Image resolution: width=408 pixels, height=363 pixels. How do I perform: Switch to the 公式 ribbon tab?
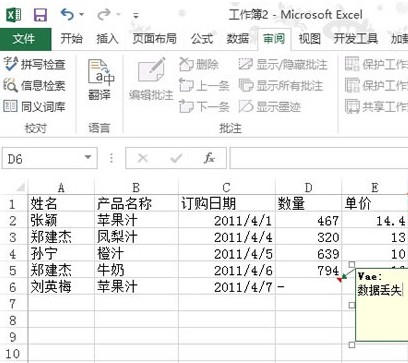[x=202, y=39]
